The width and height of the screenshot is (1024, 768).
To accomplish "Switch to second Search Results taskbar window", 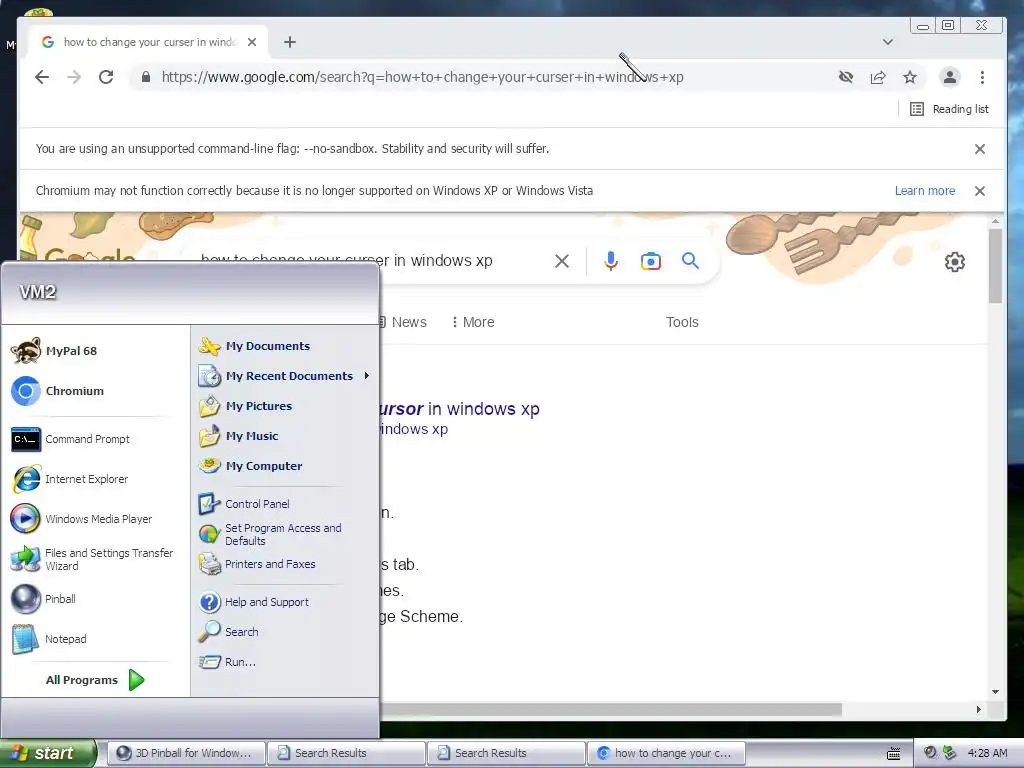I will click(506, 753).
